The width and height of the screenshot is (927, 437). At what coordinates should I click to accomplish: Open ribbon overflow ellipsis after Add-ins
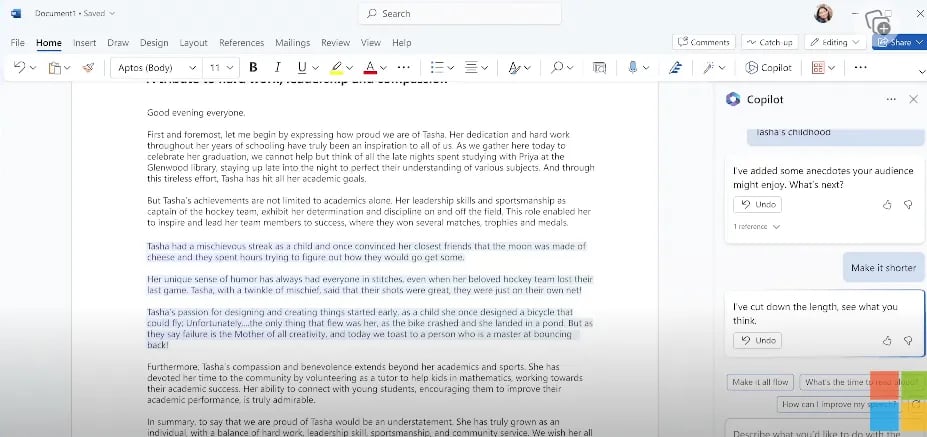coord(860,67)
